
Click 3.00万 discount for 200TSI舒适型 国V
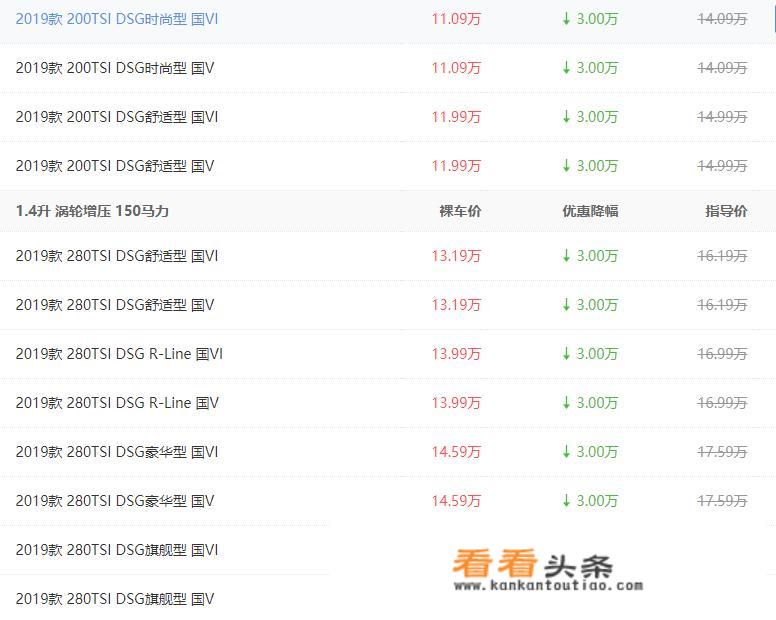[x=590, y=166]
